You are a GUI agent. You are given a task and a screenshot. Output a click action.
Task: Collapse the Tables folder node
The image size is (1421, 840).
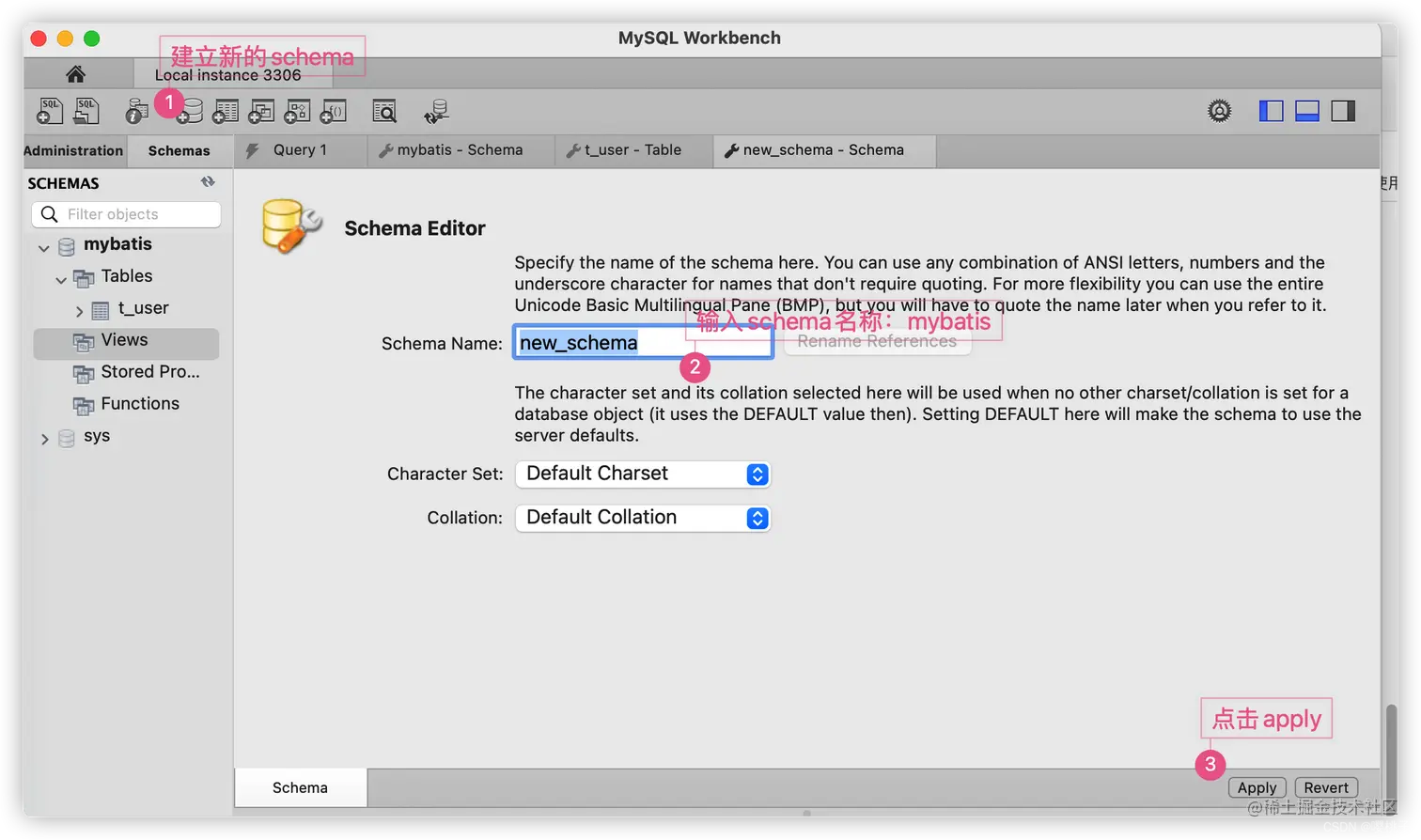pos(61,280)
